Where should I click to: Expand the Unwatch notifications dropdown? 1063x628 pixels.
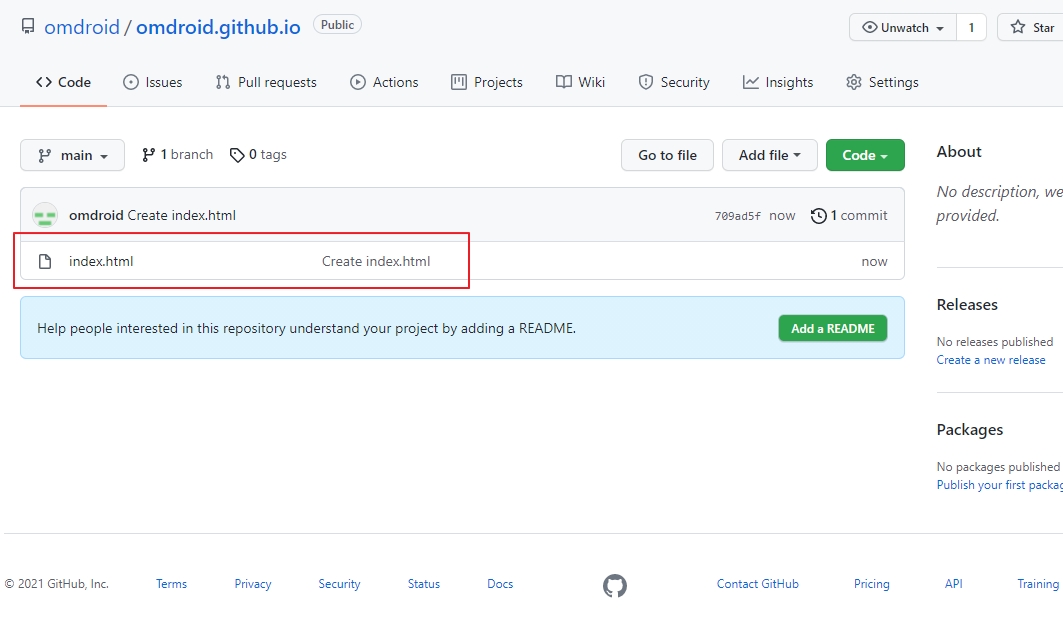[x=903, y=28]
